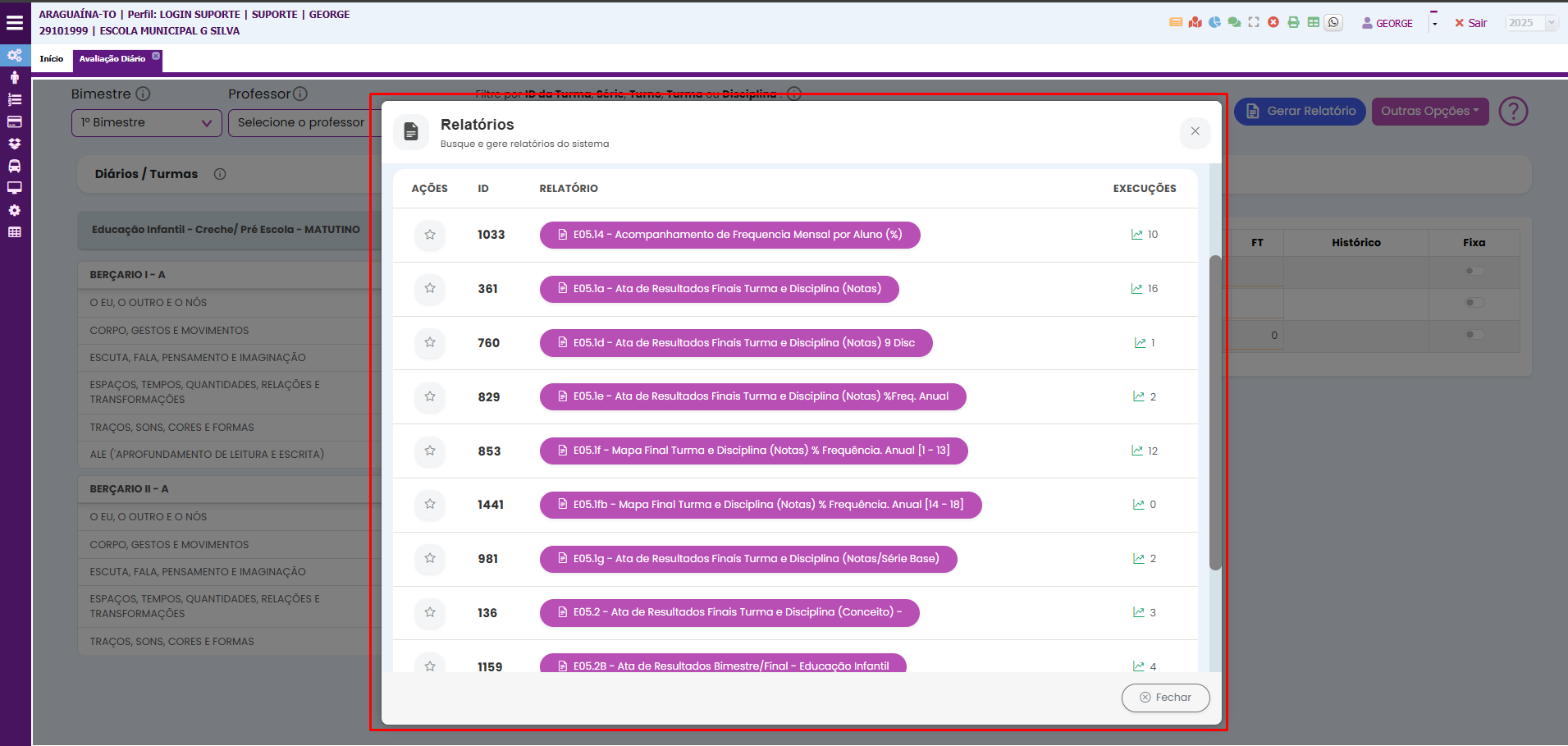Click the red map marker icon

coord(1195,23)
